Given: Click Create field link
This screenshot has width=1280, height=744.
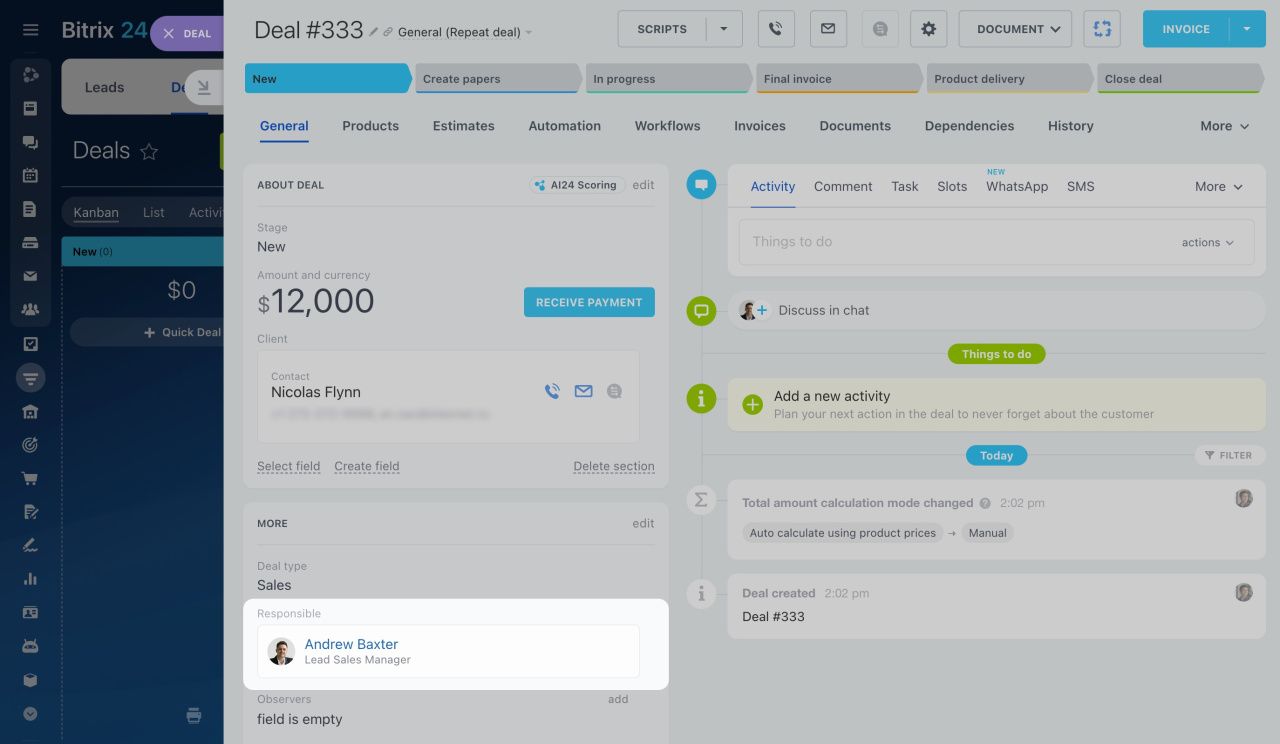Looking at the screenshot, I should tap(366, 466).
